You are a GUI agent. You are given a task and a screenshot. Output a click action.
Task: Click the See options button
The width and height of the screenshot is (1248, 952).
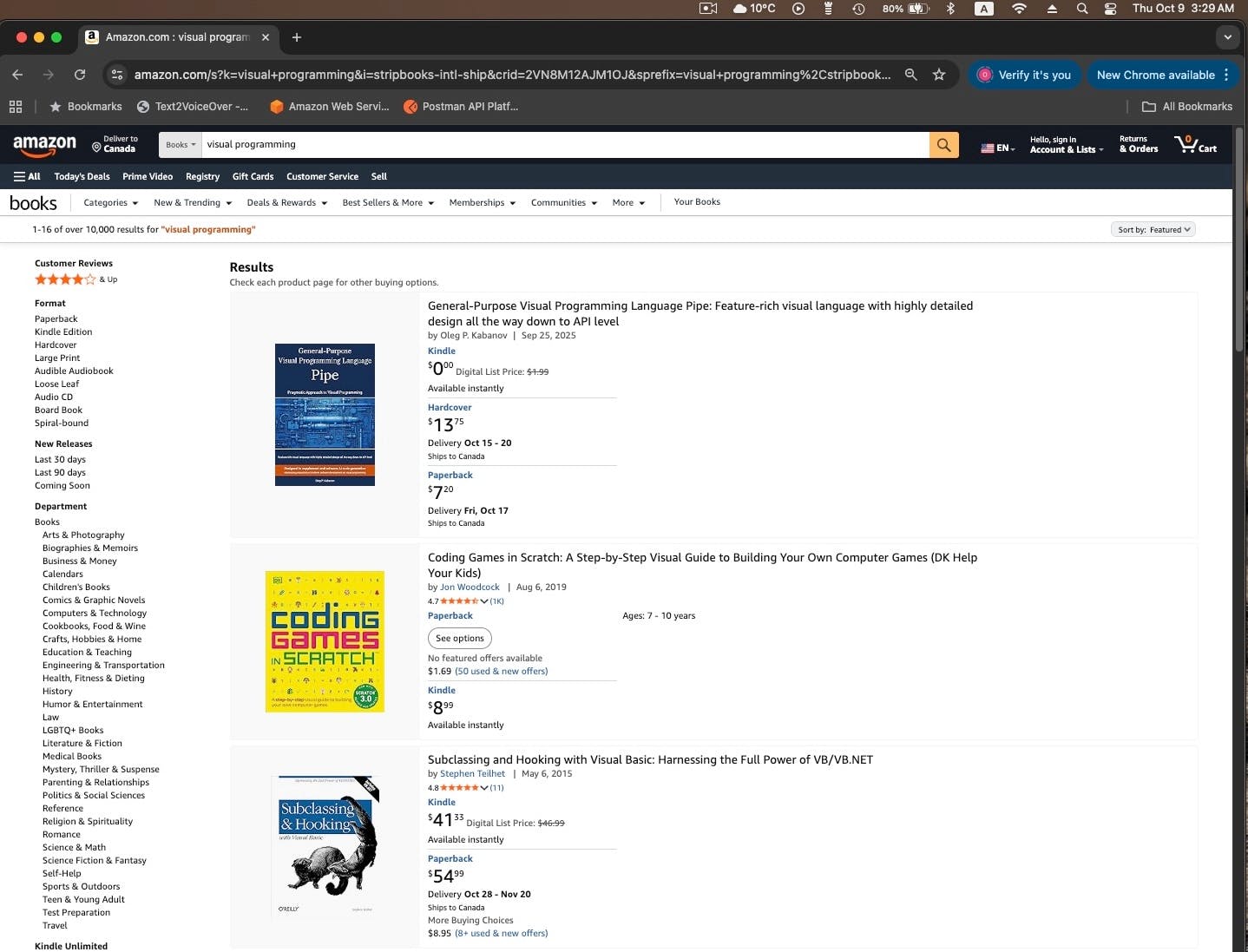pyautogui.click(x=460, y=638)
